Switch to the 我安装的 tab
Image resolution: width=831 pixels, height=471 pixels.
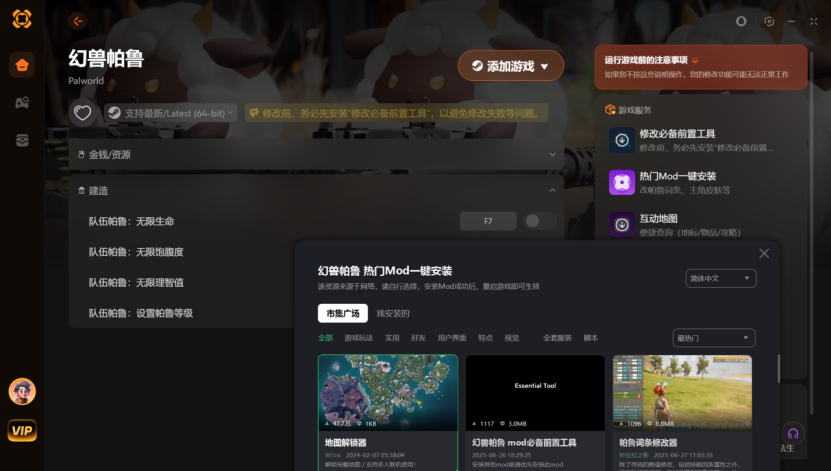pyautogui.click(x=393, y=314)
